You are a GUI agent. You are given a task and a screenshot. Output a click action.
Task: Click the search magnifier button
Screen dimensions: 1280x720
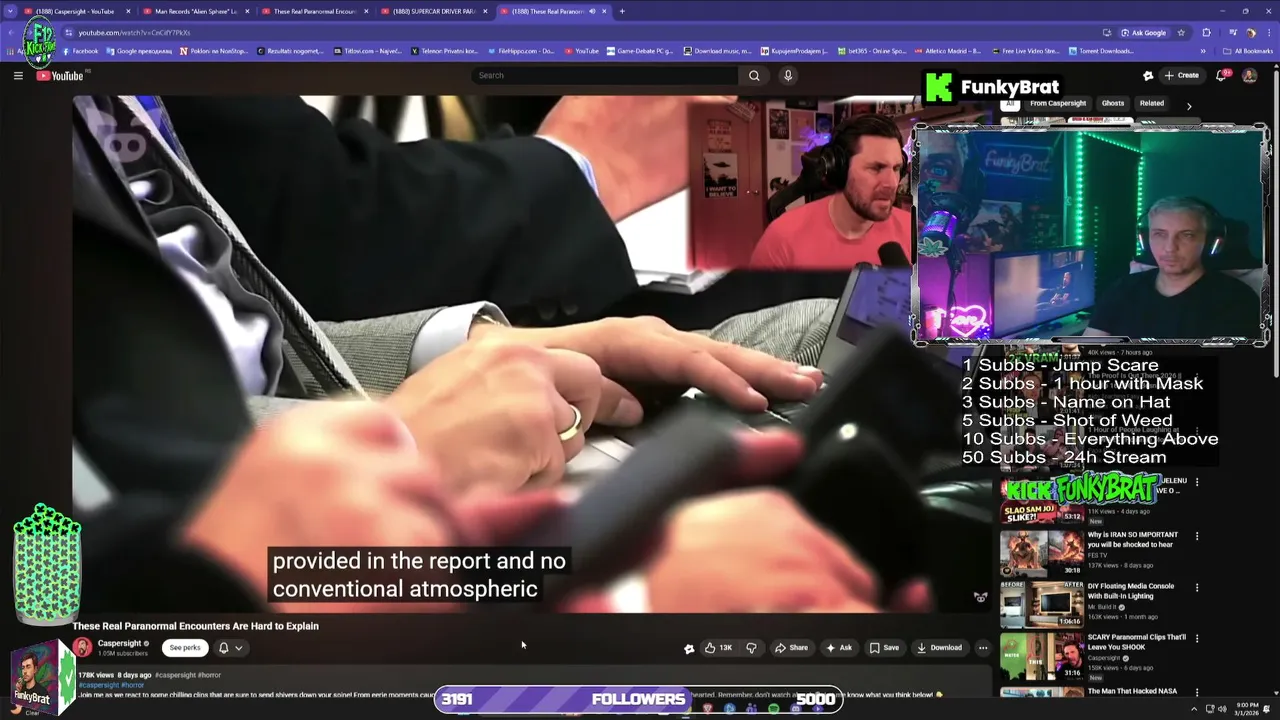coord(754,75)
